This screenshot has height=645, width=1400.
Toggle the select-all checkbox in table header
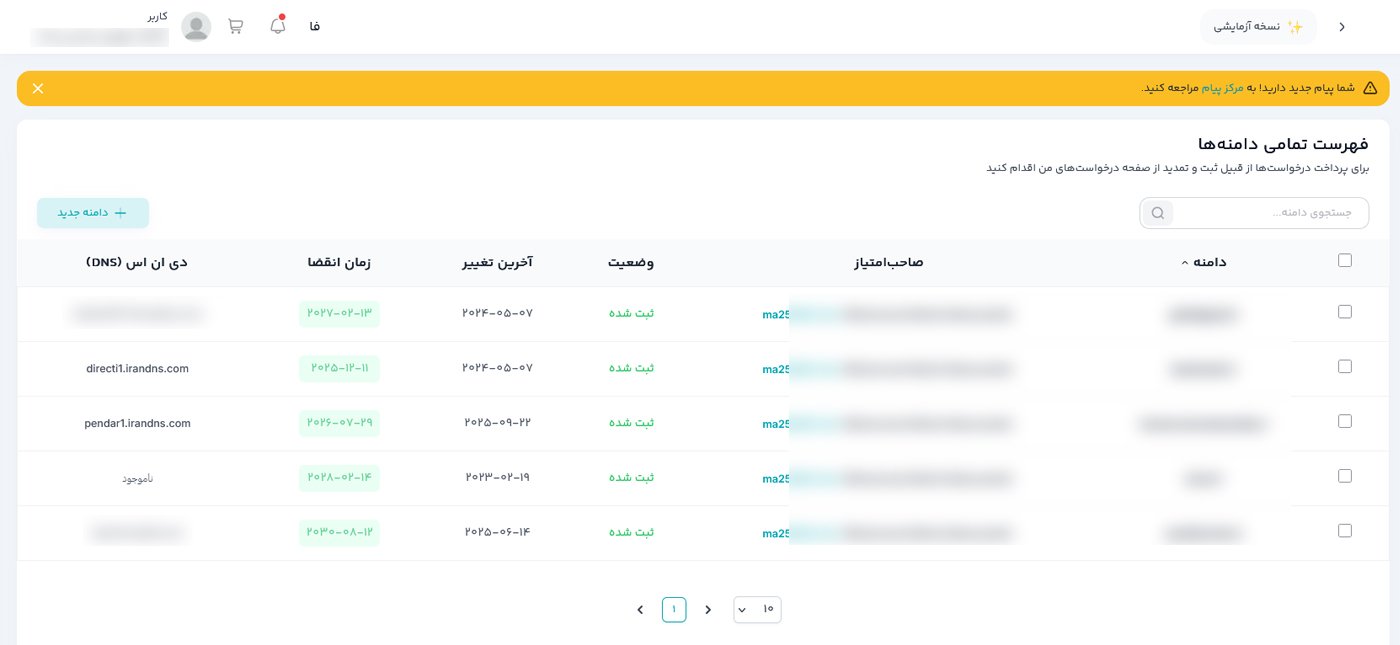1344,261
